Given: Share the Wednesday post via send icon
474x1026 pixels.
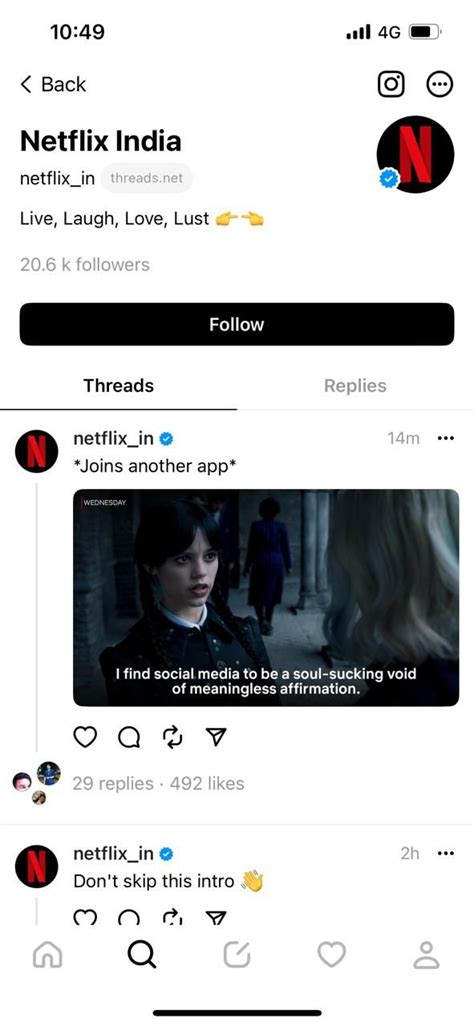Looking at the screenshot, I should (216, 737).
